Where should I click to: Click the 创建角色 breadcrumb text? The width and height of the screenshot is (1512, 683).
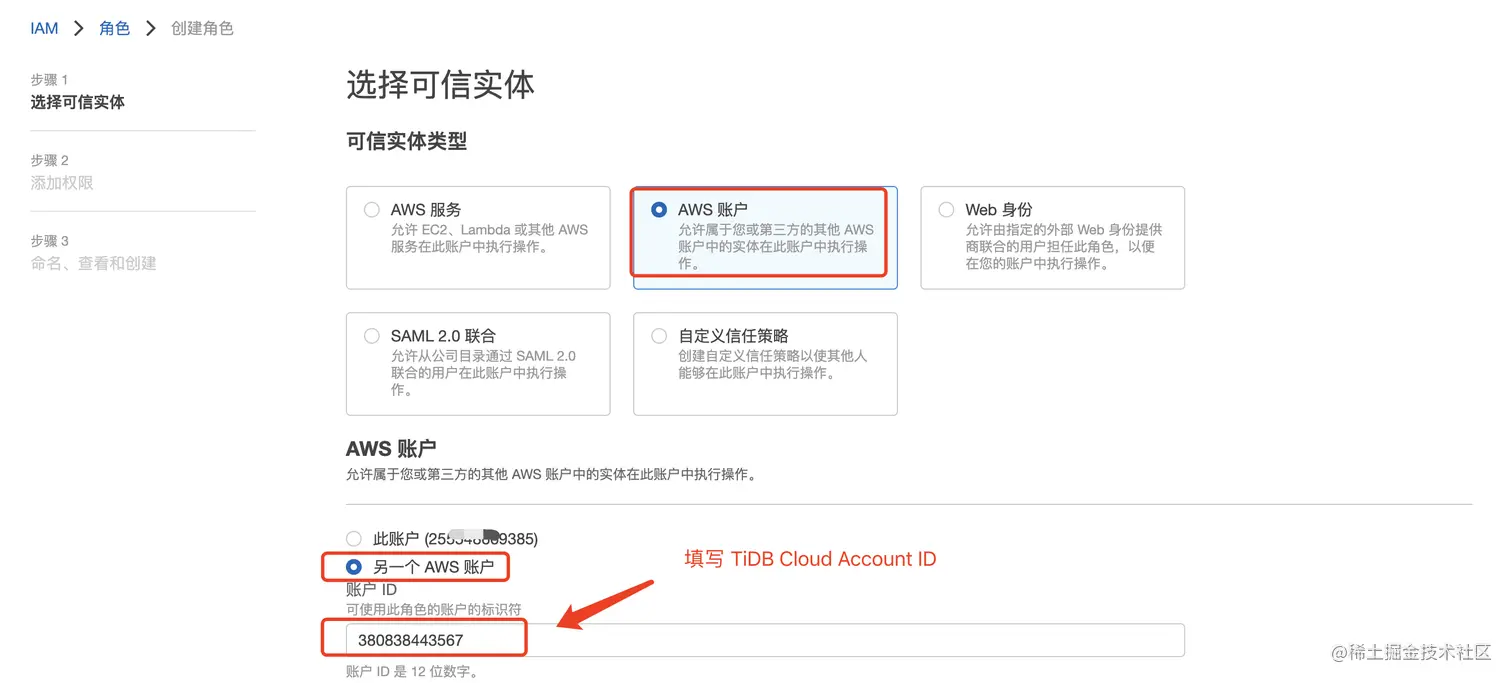(x=202, y=28)
